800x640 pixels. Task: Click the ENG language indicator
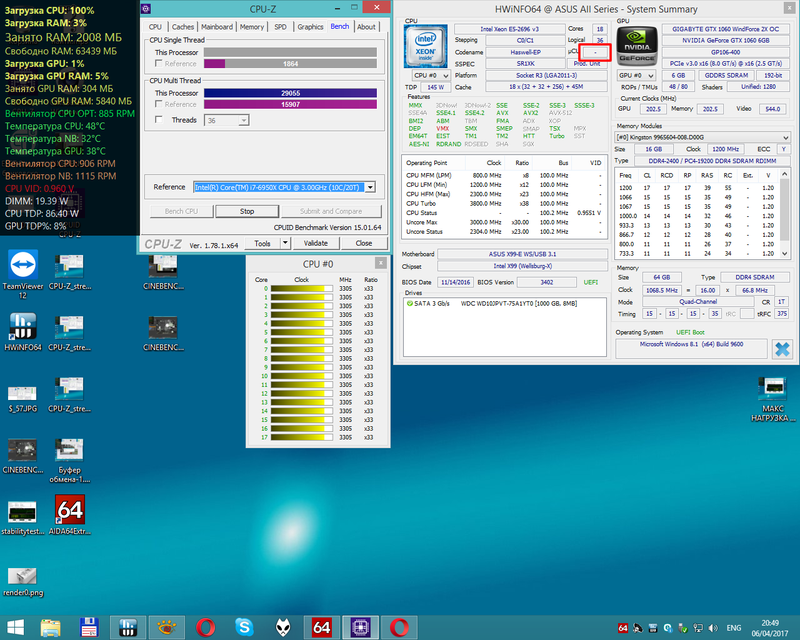pyautogui.click(x=734, y=628)
